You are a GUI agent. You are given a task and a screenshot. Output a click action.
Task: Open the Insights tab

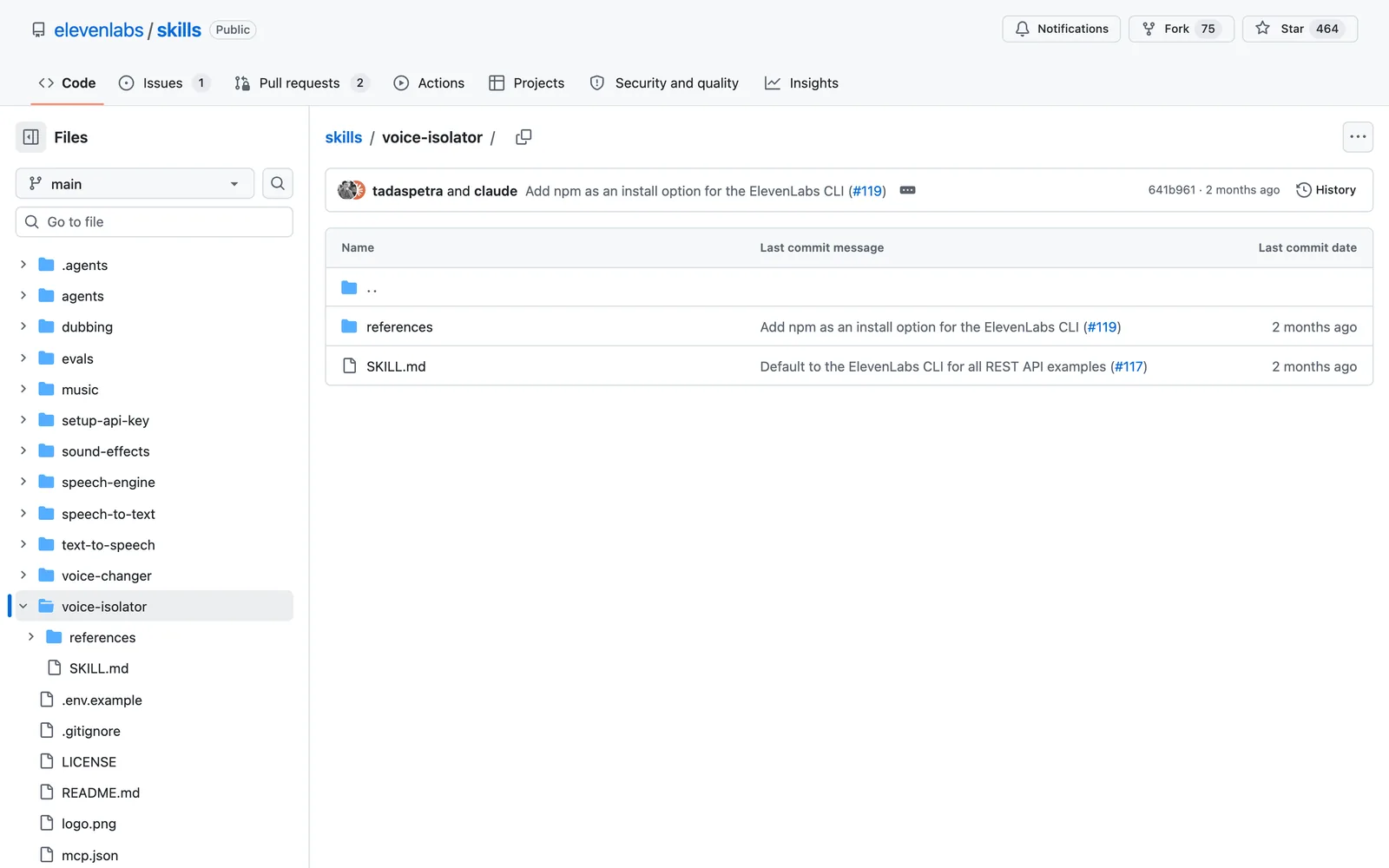point(801,83)
